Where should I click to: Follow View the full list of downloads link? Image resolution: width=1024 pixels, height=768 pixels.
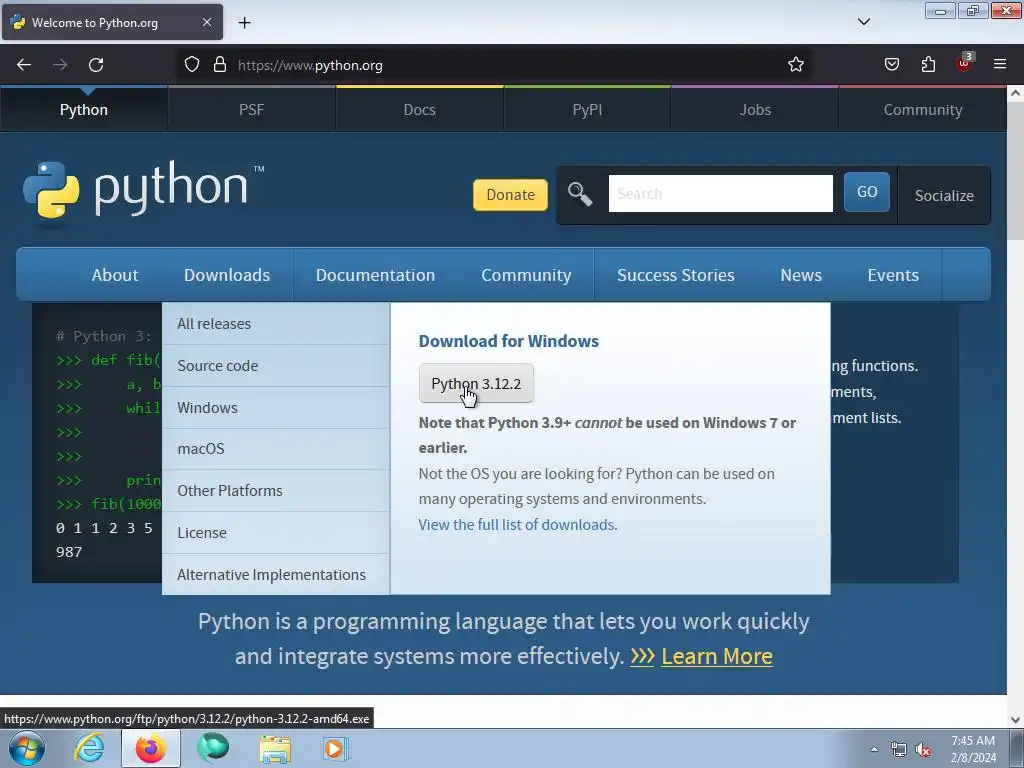(x=517, y=524)
